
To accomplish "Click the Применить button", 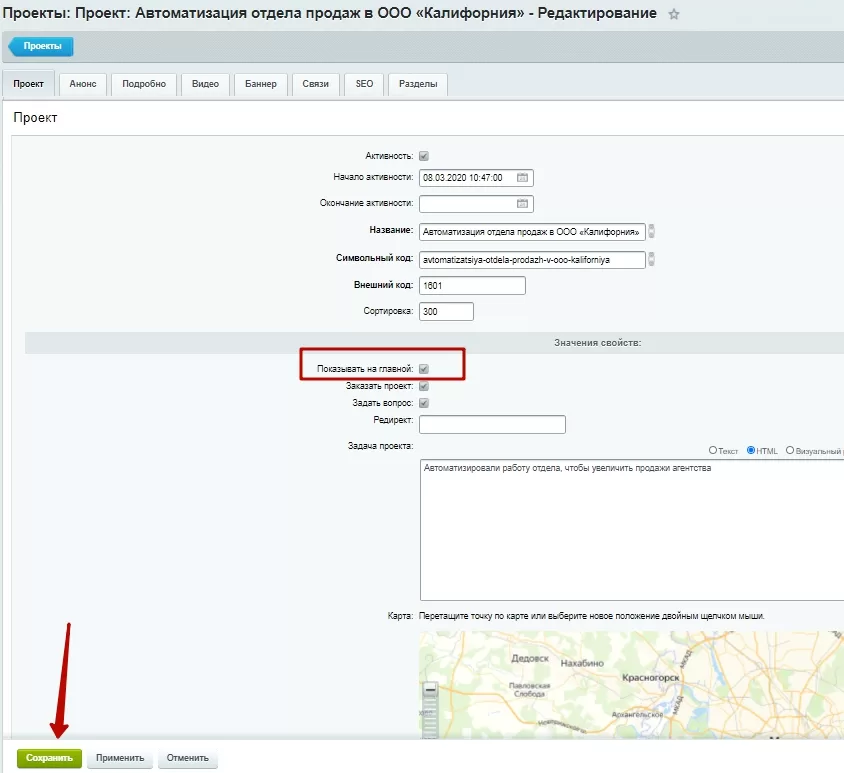I will click(x=120, y=758).
